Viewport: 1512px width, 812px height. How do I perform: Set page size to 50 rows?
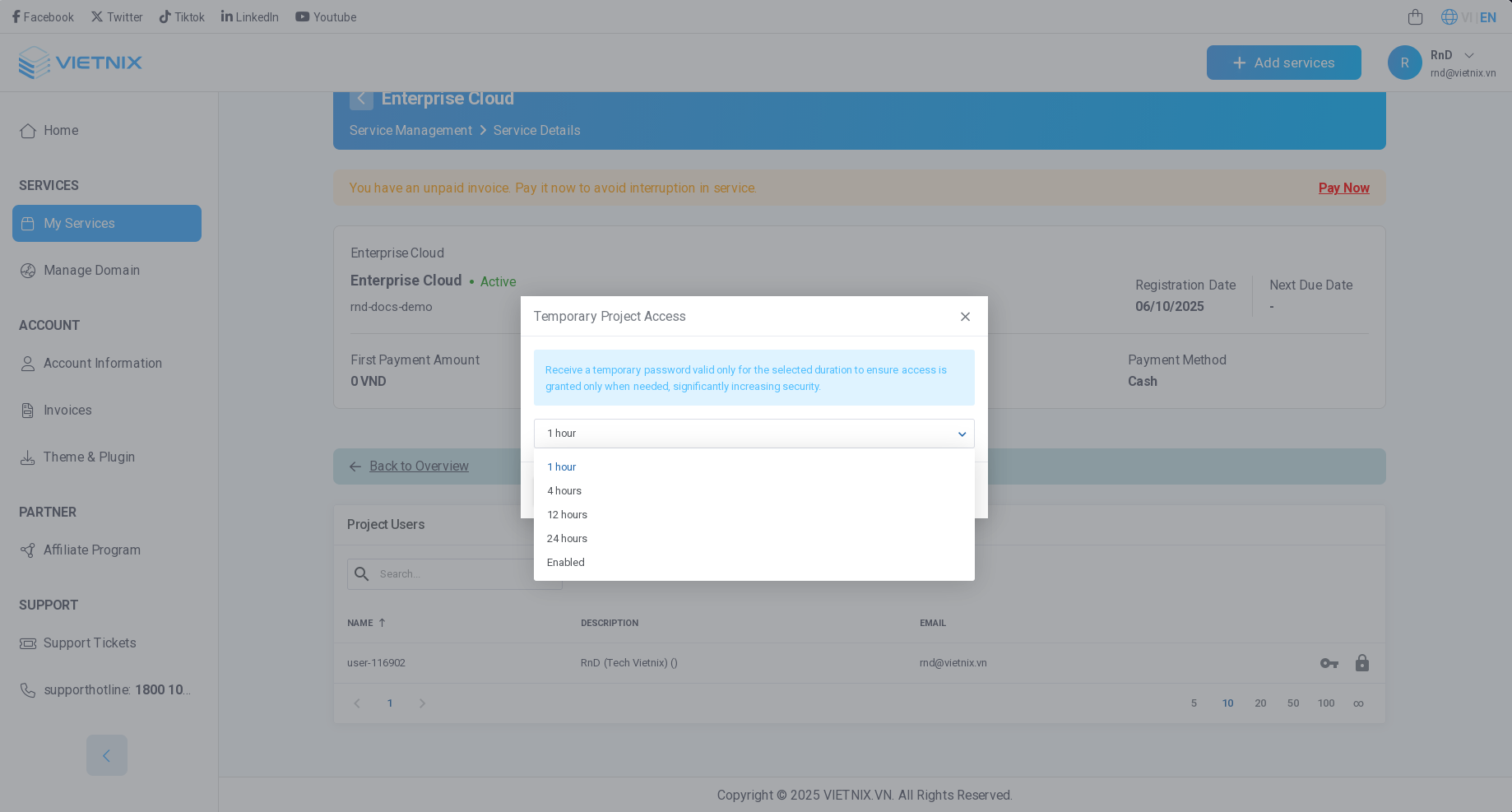pos(1293,703)
